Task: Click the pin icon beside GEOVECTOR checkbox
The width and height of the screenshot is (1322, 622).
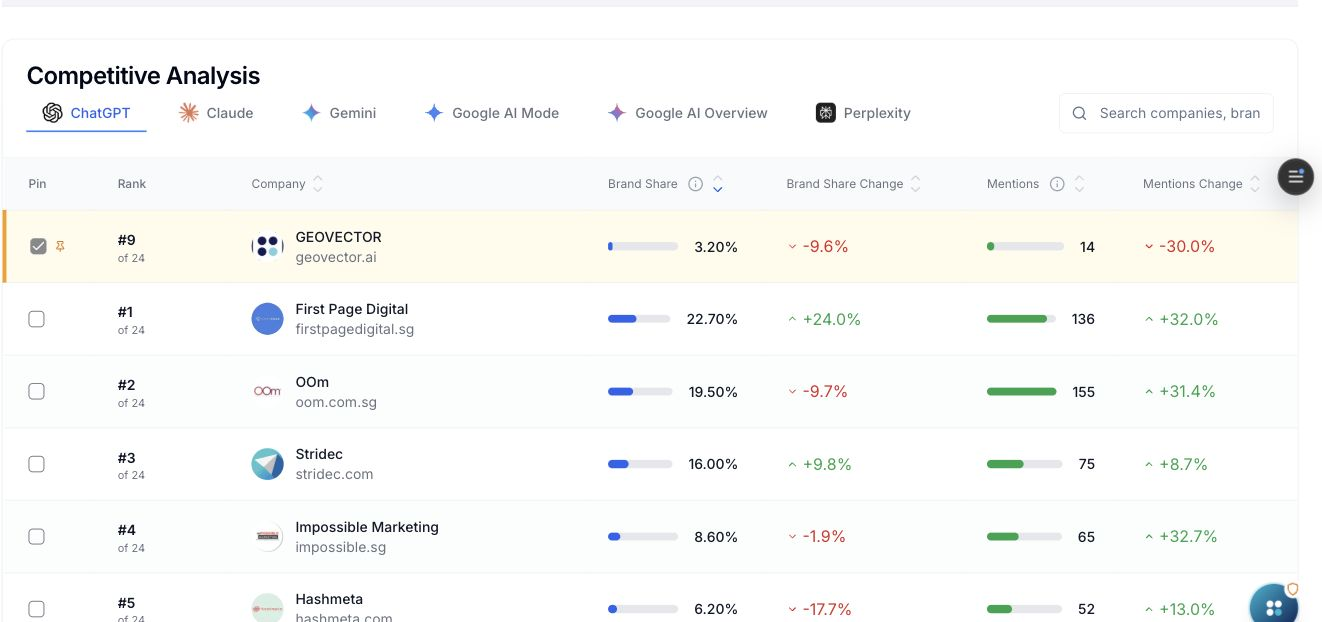Action: click(x=61, y=246)
